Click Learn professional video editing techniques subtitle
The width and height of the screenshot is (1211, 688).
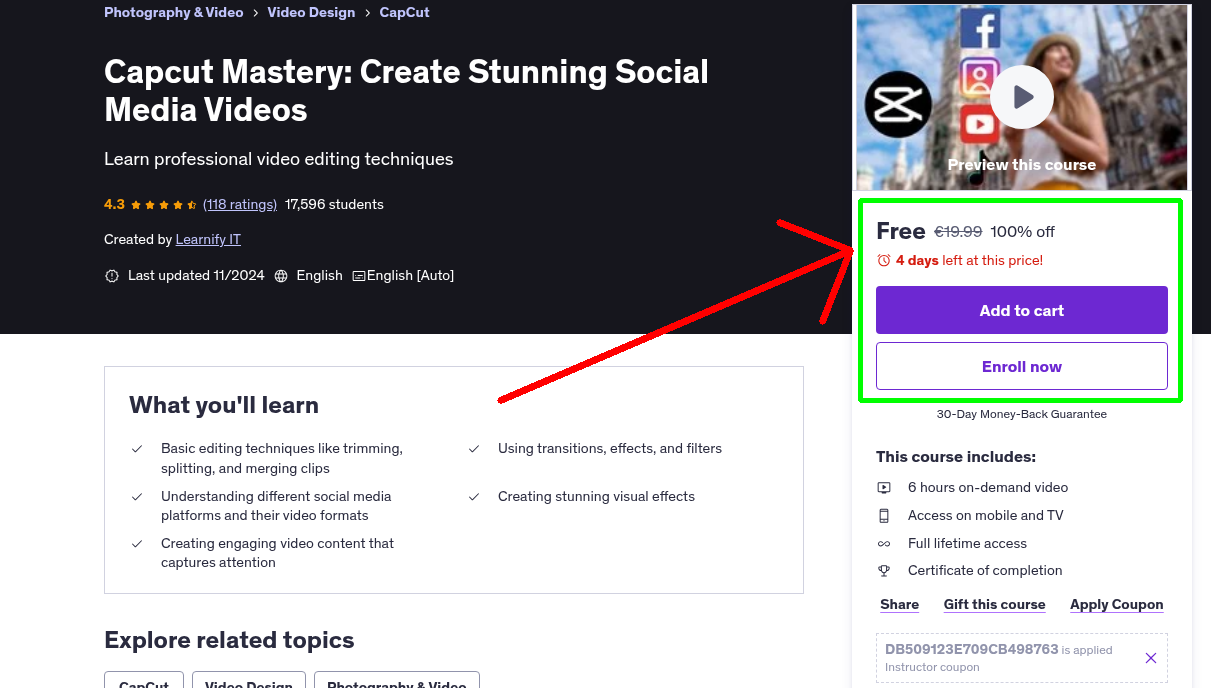coord(279,159)
